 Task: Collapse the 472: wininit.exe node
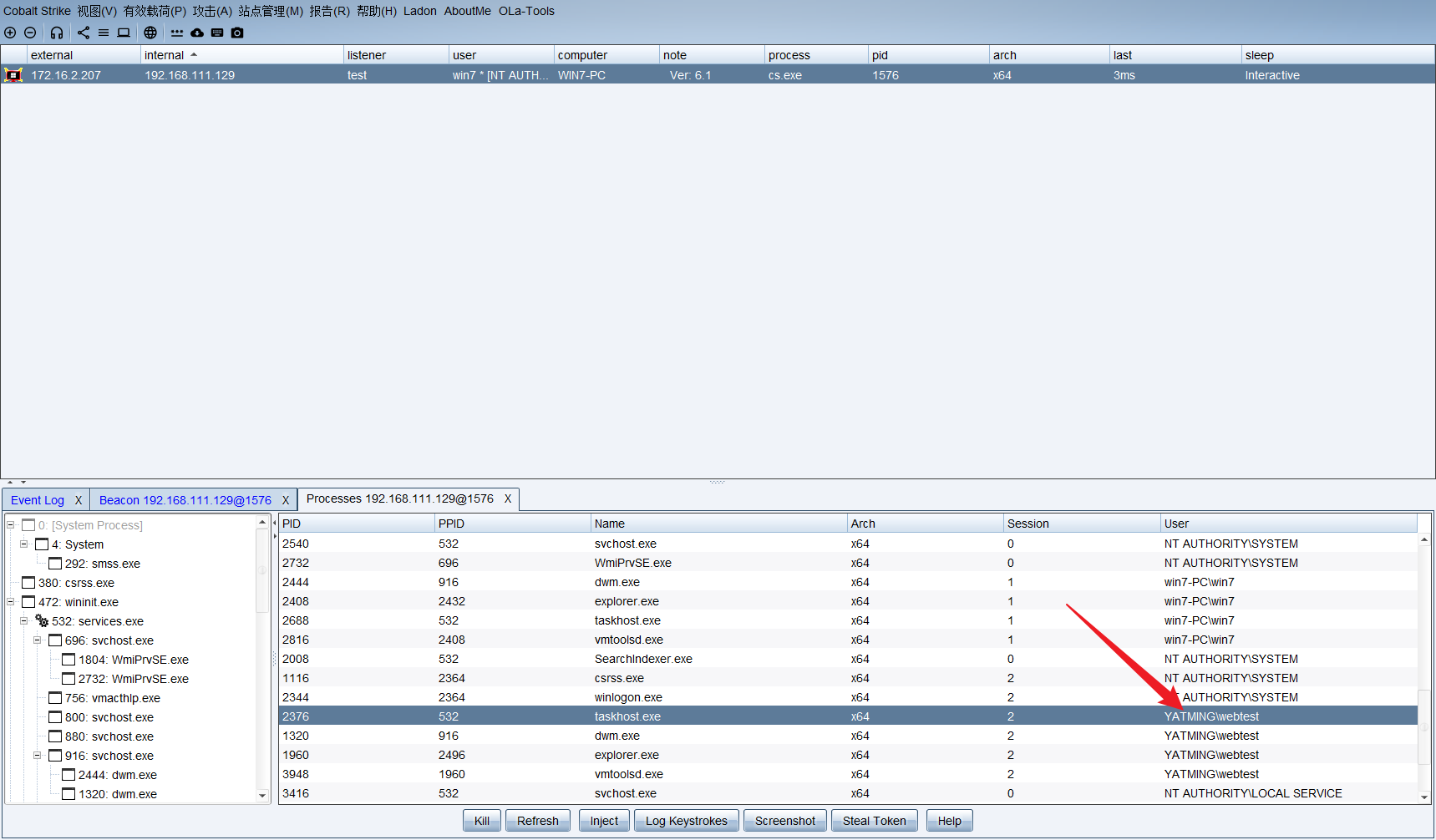(x=11, y=602)
